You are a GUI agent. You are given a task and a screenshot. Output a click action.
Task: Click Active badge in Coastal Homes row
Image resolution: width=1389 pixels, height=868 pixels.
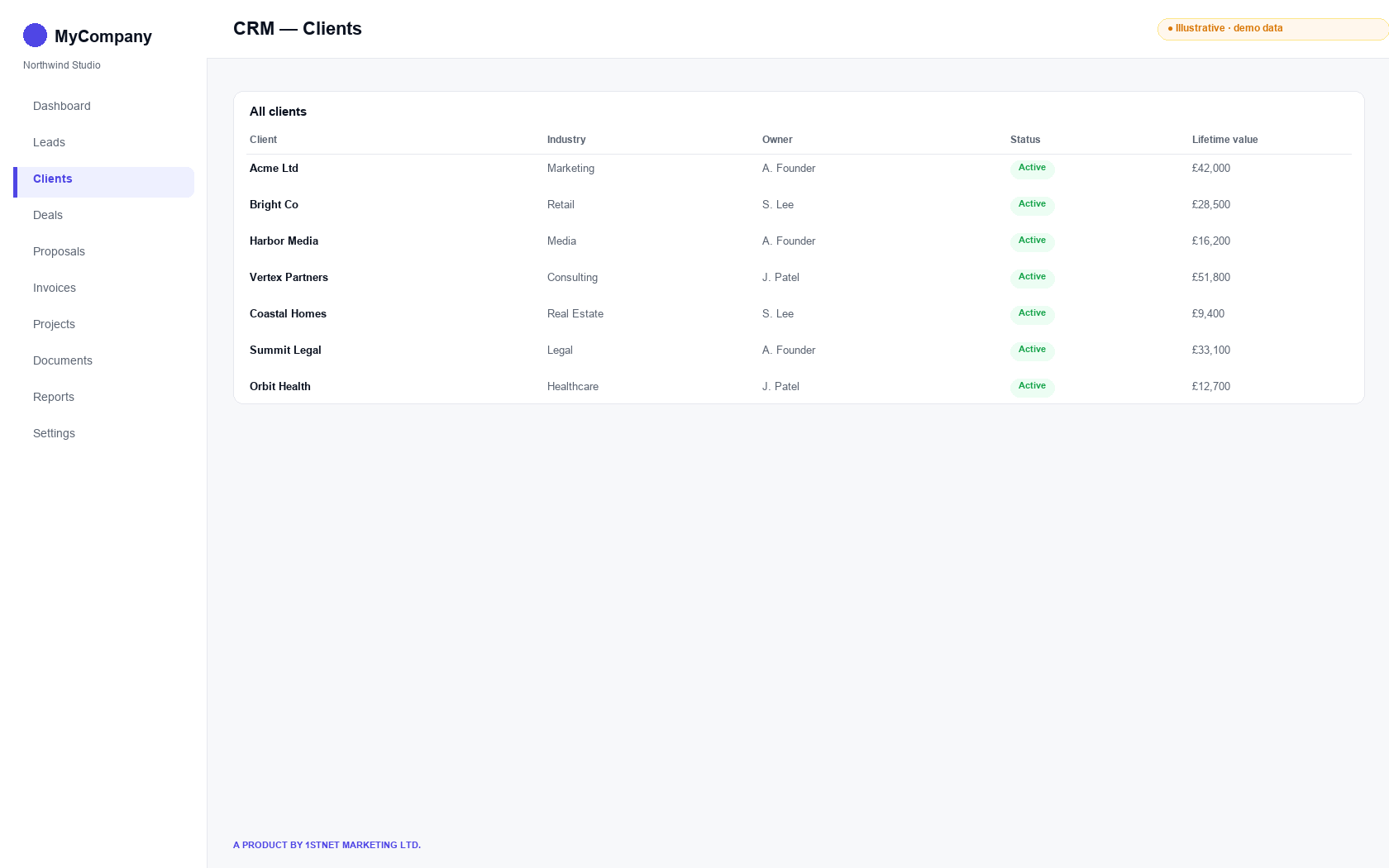pyautogui.click(x=1032, y=313)
